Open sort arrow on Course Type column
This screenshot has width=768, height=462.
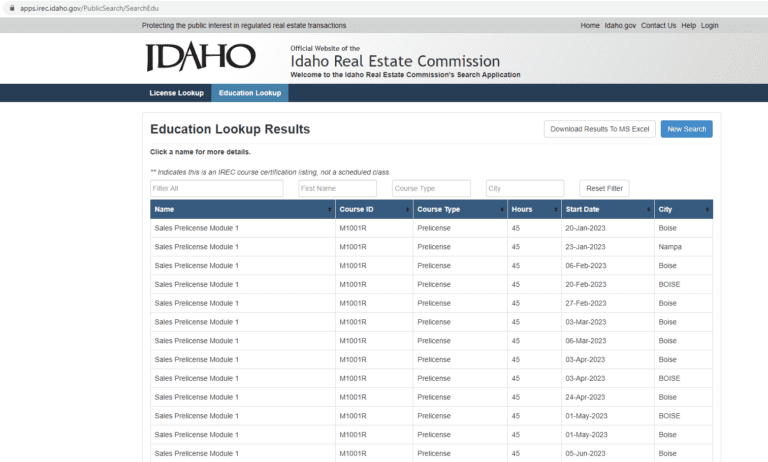(x=502, y=210)
